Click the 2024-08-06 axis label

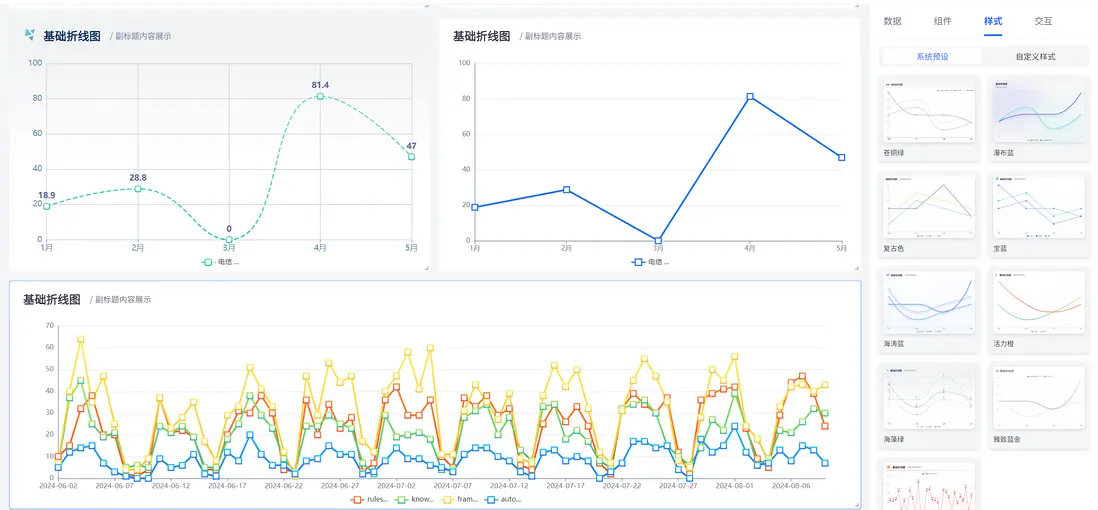pyautogui.click(x=793, y=485)
